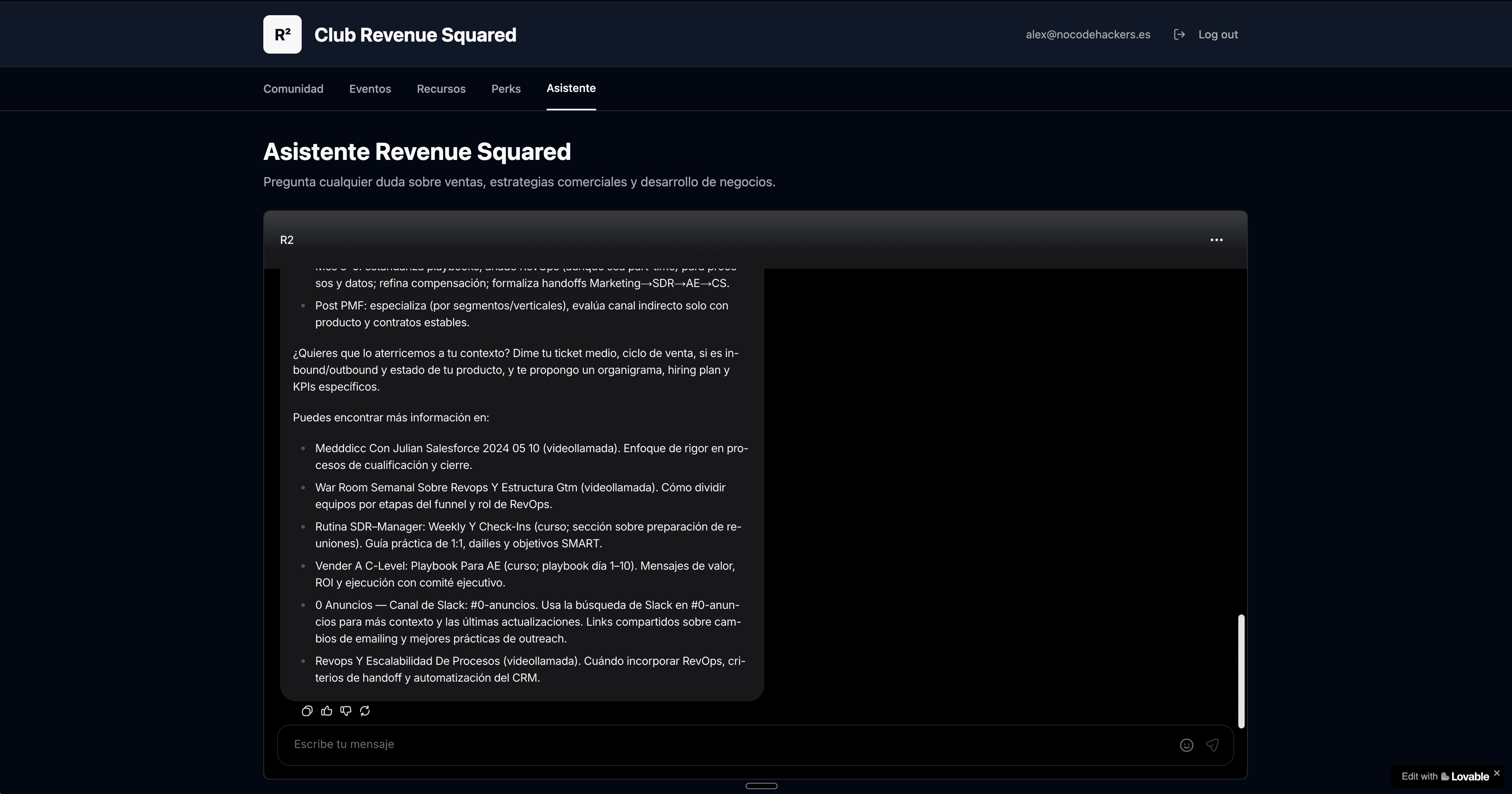Open the Eventos tab
1512x794 pixels.
point(370,89)
